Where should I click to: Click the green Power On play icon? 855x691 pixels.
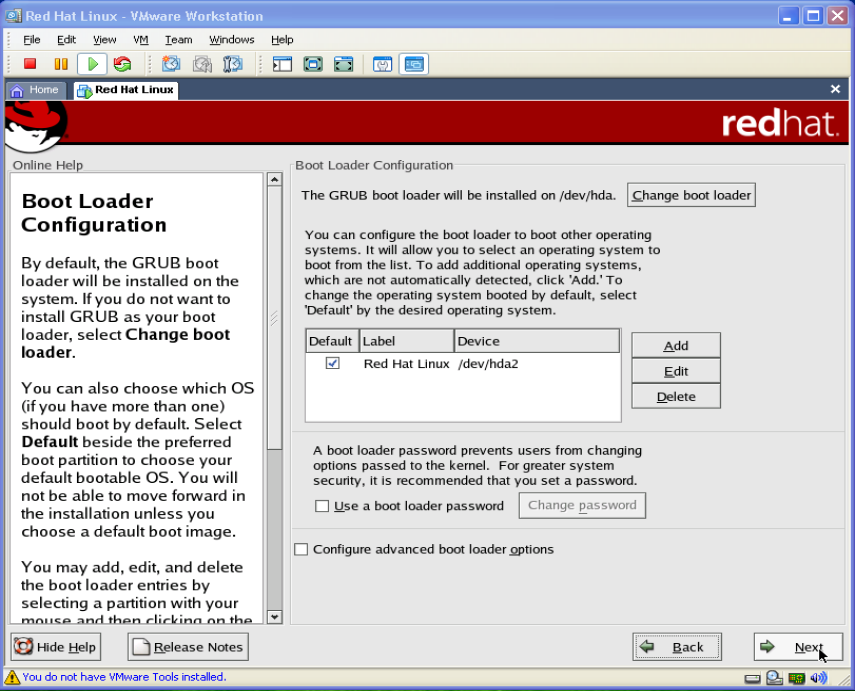[92, 64]
